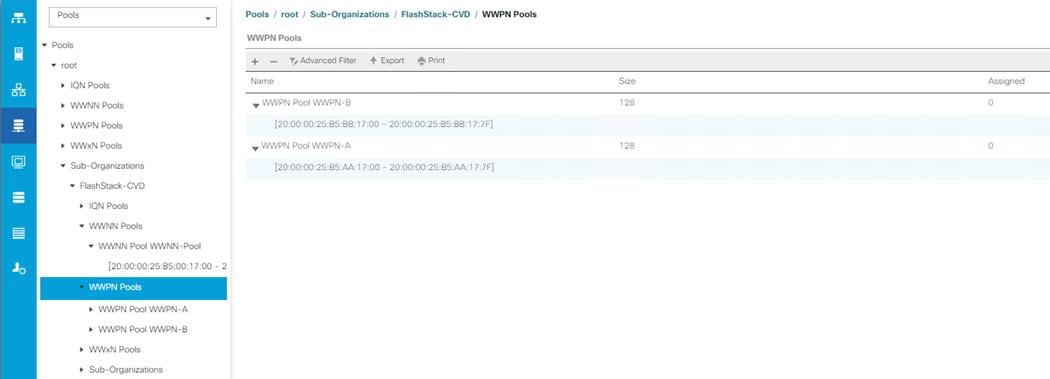Screen dimensions: 1050x379
Task: Collapse WWNN Pool WWNN-Pool tree node
Action: click(91, 246)
